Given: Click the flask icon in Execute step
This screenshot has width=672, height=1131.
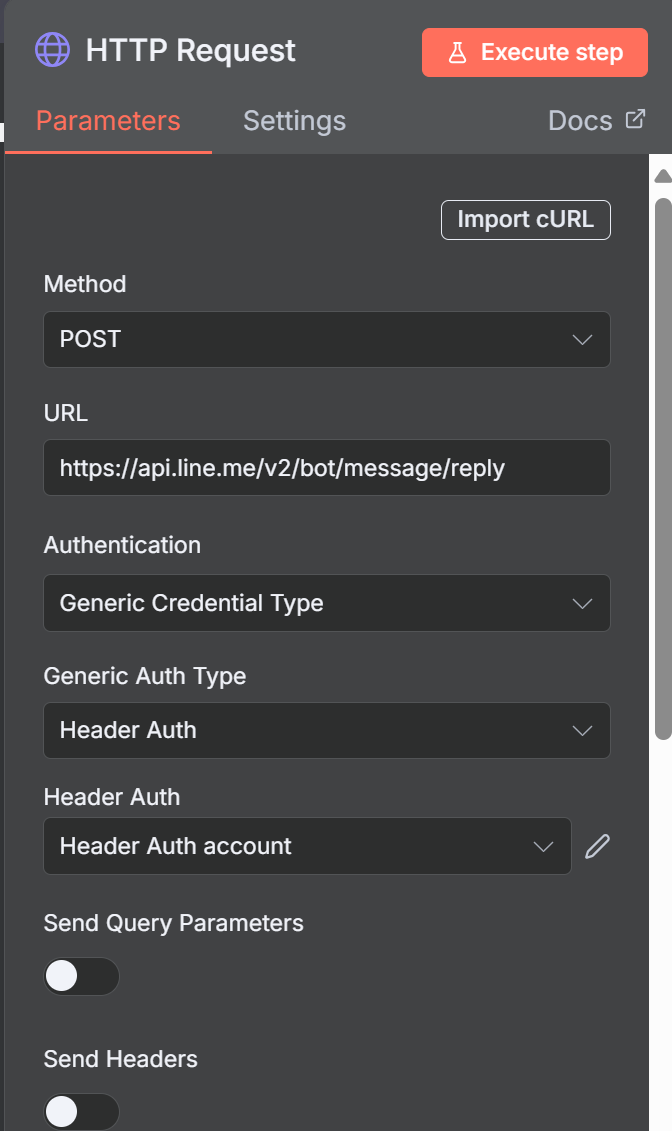Looking at the screenshot, I should 457,53.
